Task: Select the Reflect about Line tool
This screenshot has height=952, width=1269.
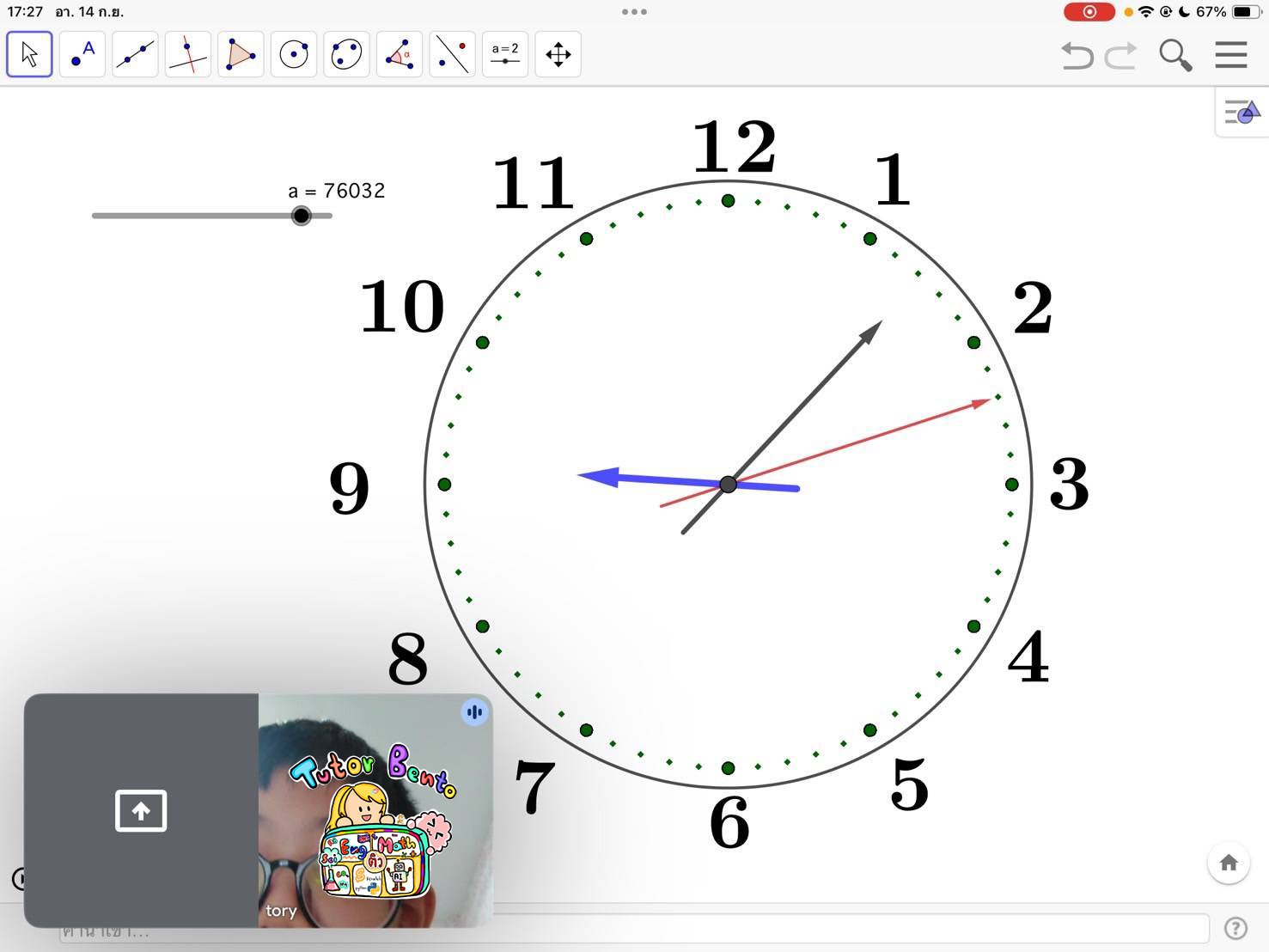Action: point(452,53)
